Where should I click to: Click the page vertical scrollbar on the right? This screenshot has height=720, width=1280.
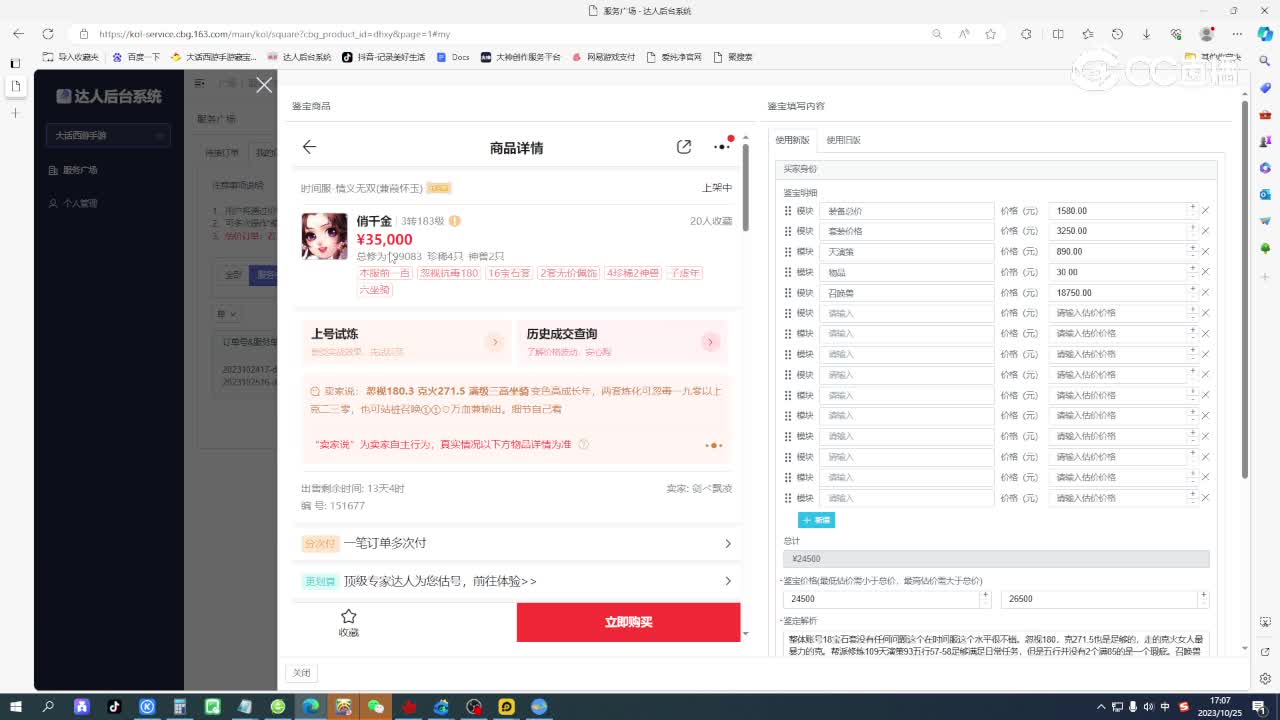[1245, 290]
